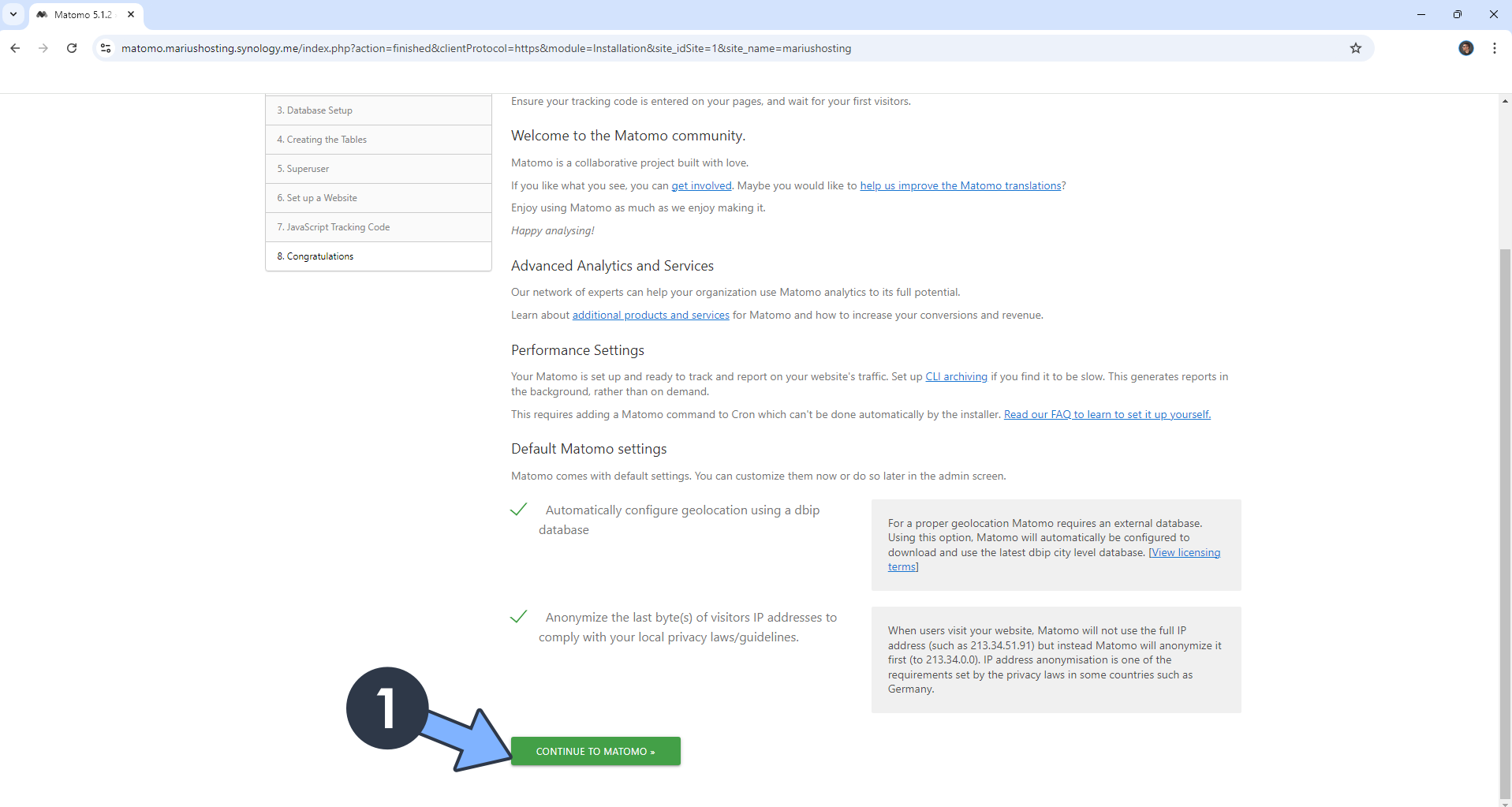Select step 7. JavaScript Tracking Code

coord(379,227)
